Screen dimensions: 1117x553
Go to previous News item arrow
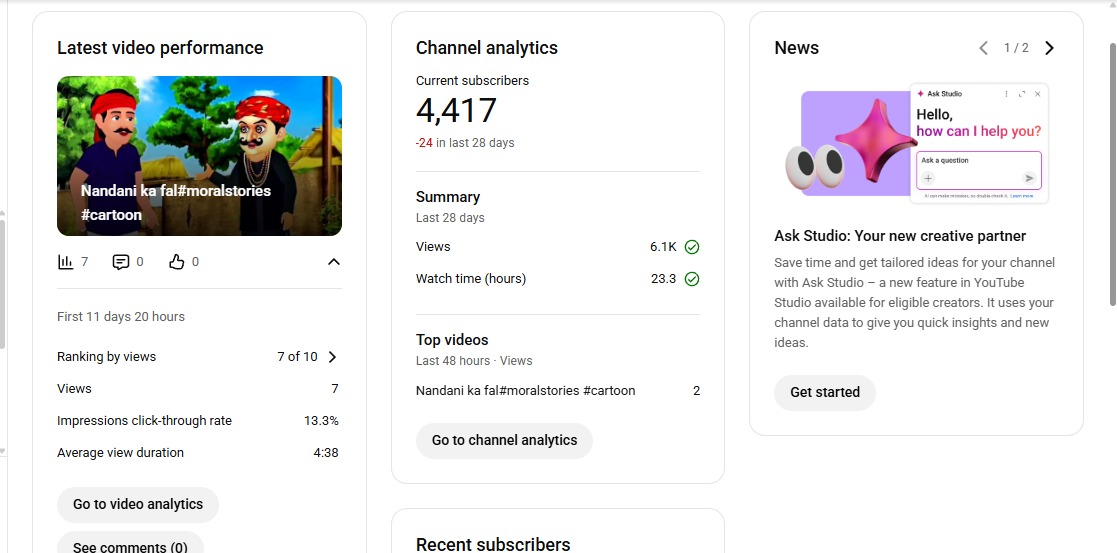point(983,48)
